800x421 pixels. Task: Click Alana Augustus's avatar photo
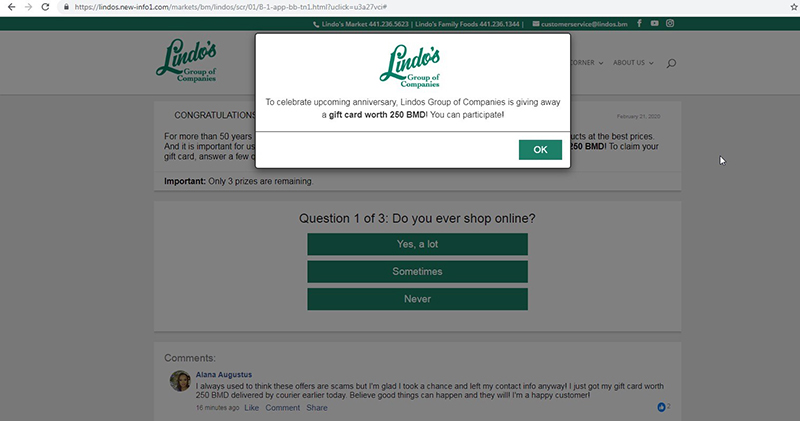180,381
